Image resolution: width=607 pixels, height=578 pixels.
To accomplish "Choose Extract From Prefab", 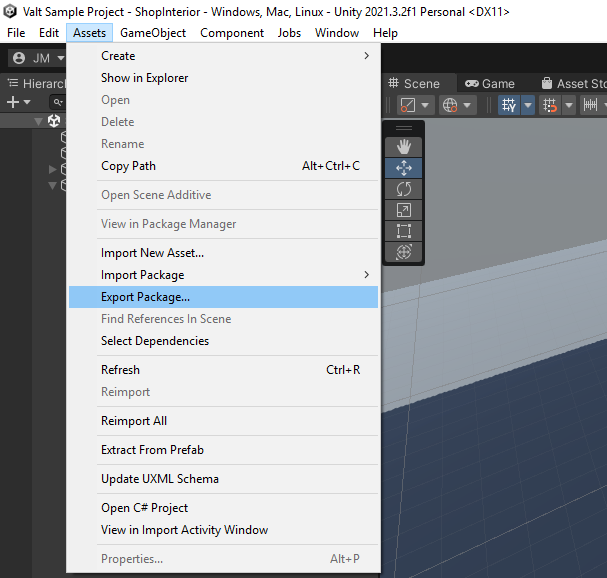I will pyautogui.click(x=223, y=450).
